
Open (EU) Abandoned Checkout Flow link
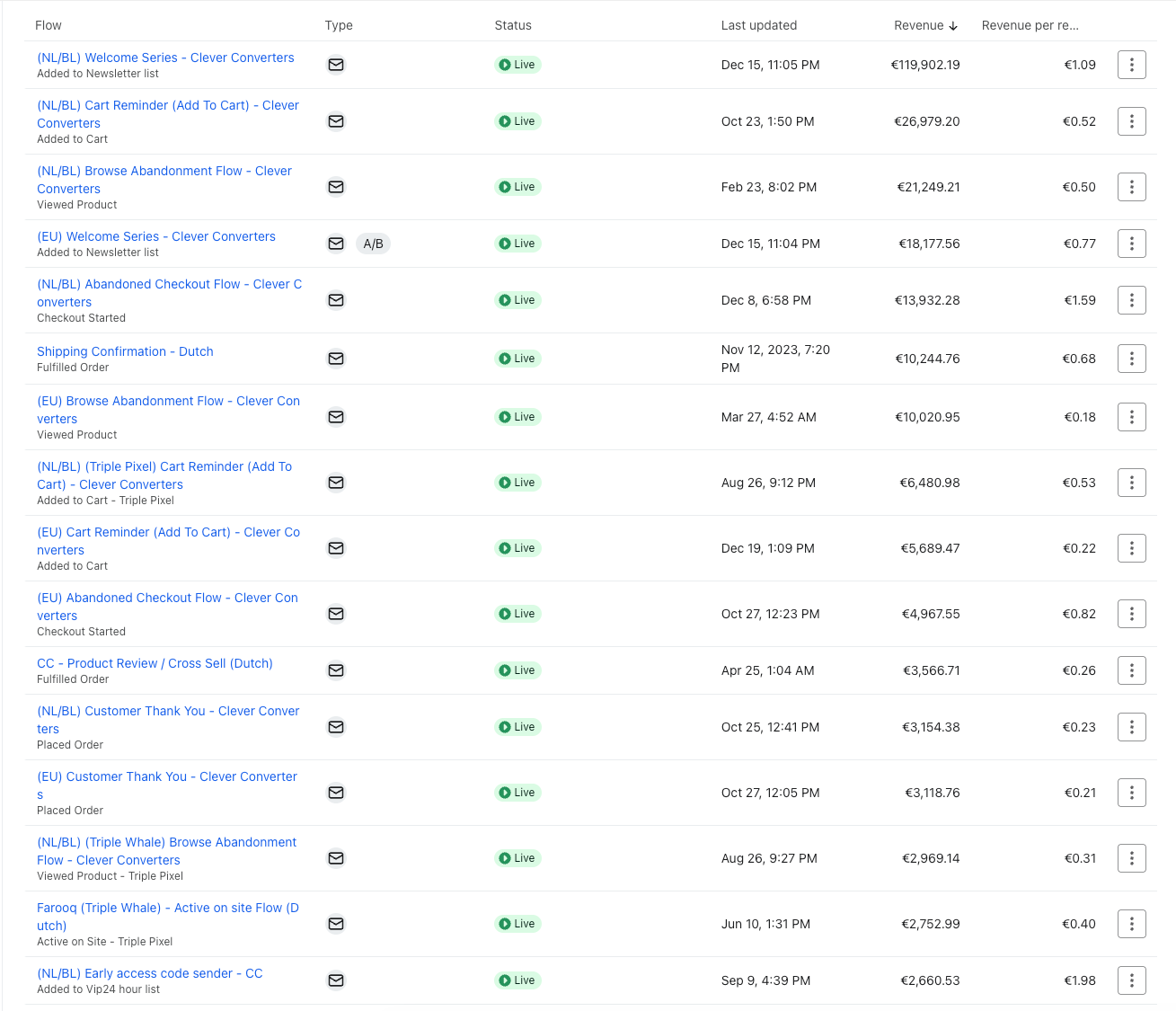pyautogui.click(x=168, y=607)
